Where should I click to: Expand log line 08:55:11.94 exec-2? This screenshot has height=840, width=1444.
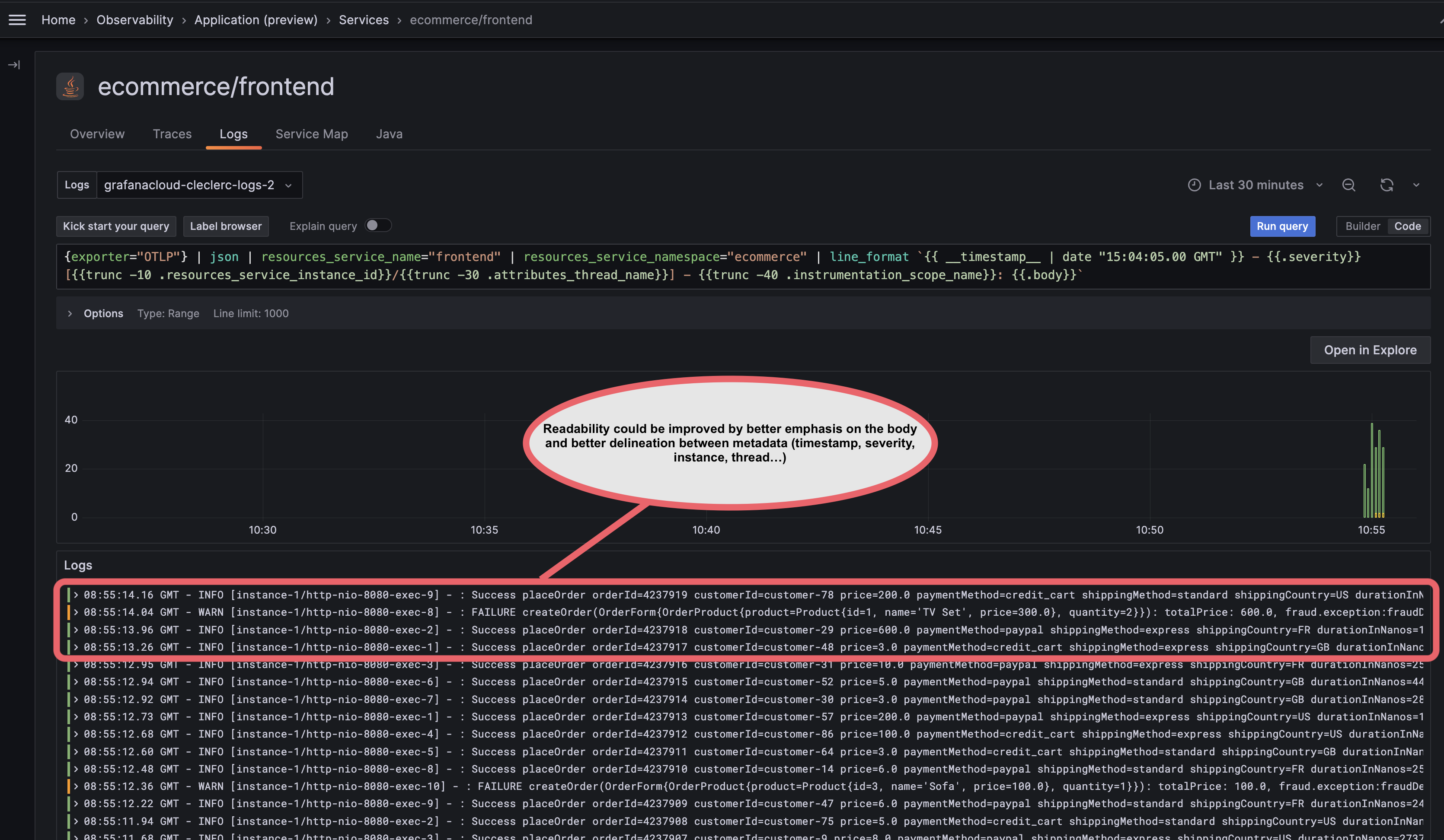pos(76,821)
